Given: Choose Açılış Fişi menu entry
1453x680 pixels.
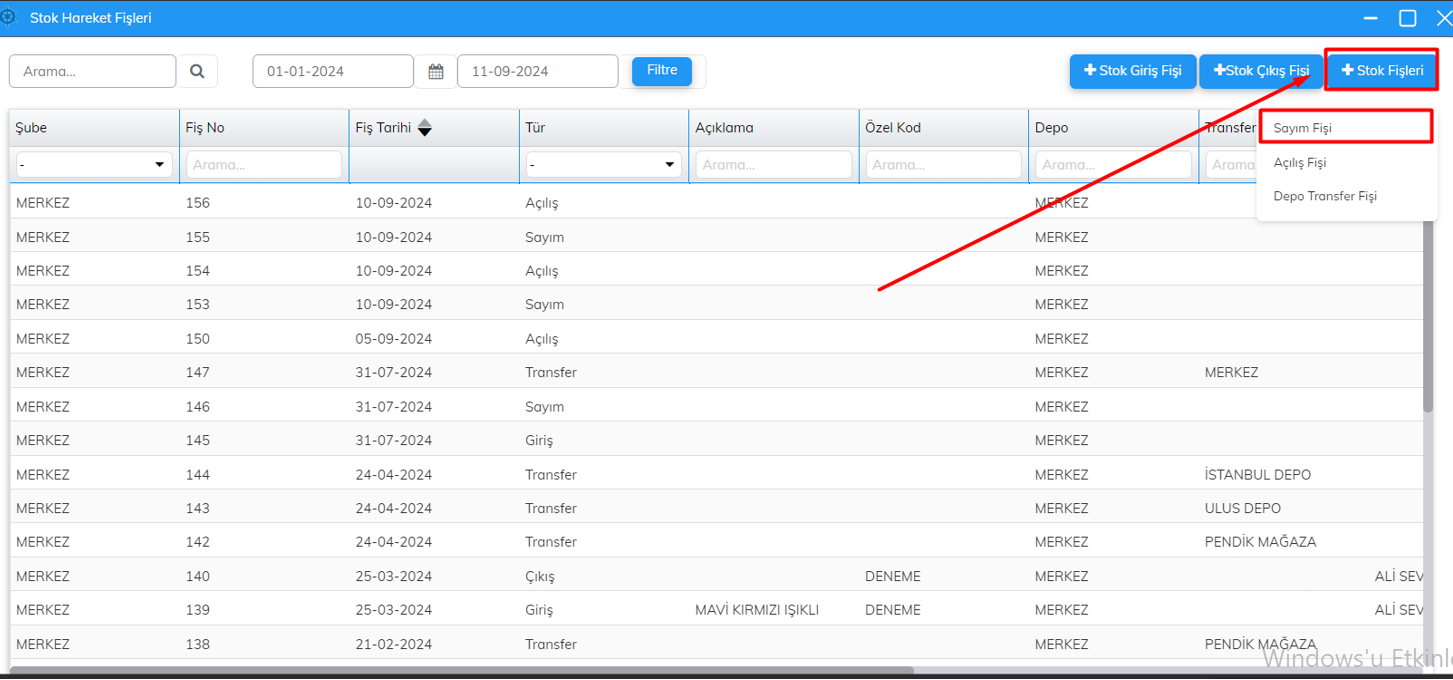Looking at the screenshot, I should pos(1300,162).
